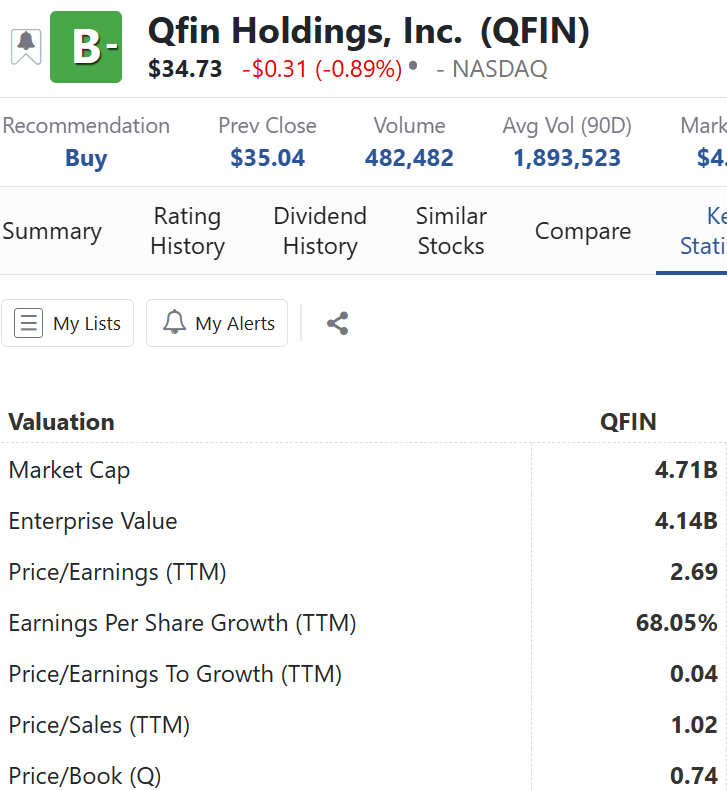
Task: Click Volume value 482,482
Action: click(x=409, y=158)
